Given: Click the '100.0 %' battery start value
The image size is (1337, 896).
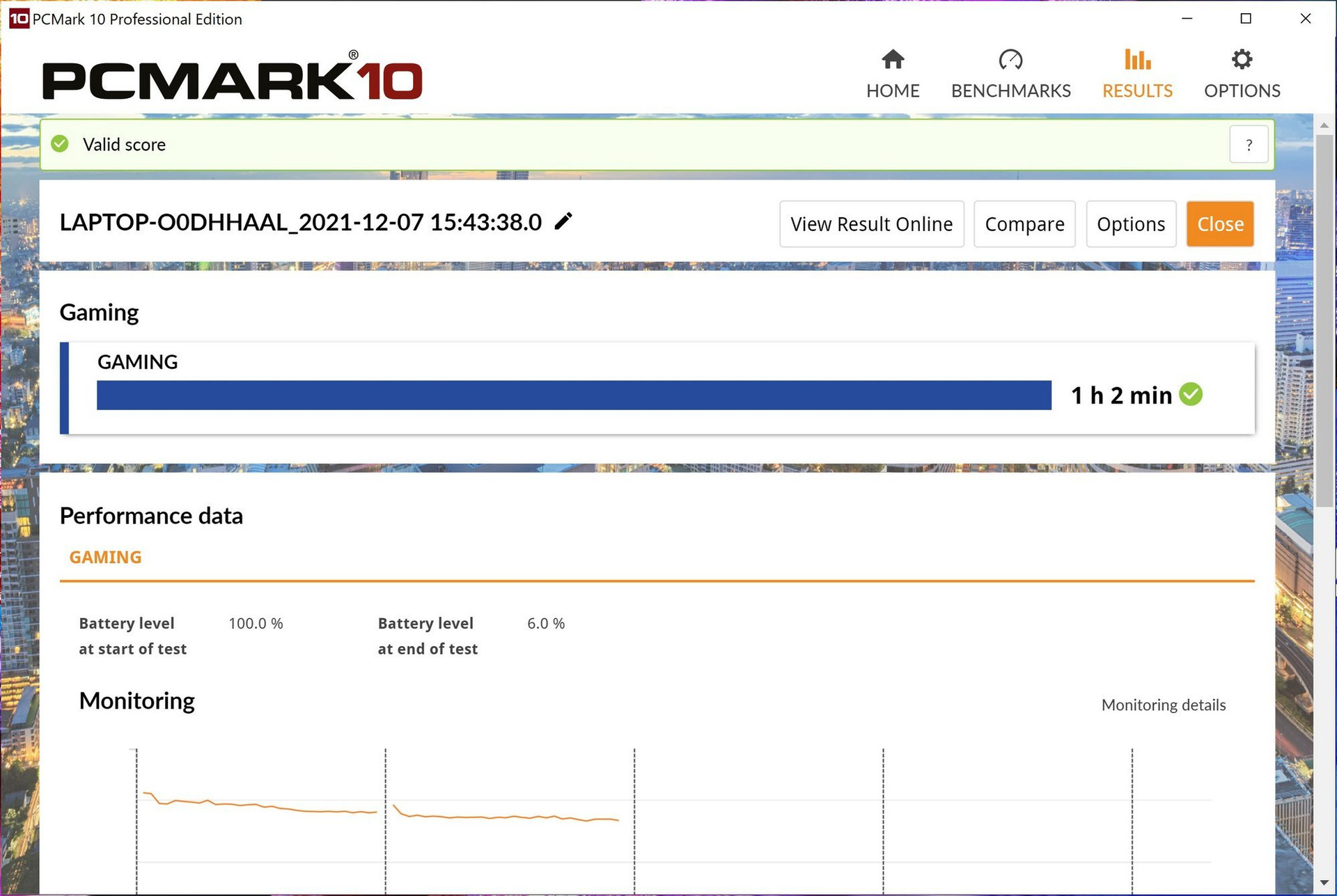Looking at the screenshot, I should pyautogui.click(x=256, y=624).
